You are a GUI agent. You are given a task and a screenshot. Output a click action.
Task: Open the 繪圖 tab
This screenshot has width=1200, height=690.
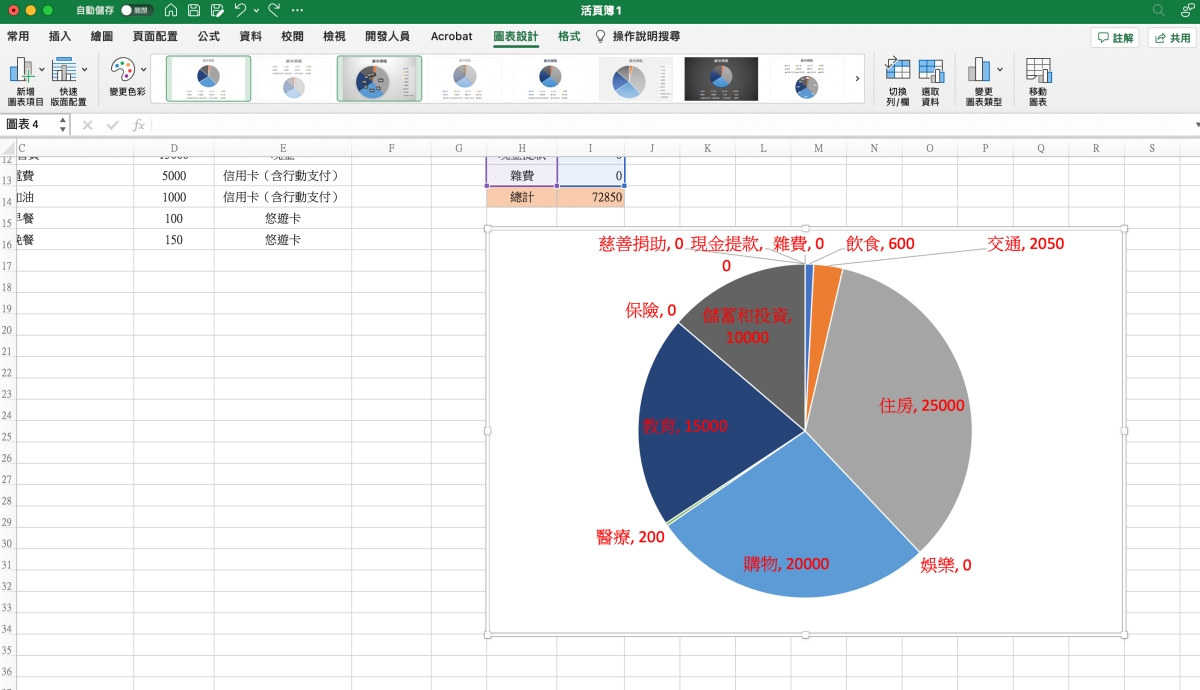tap(102, 36)
